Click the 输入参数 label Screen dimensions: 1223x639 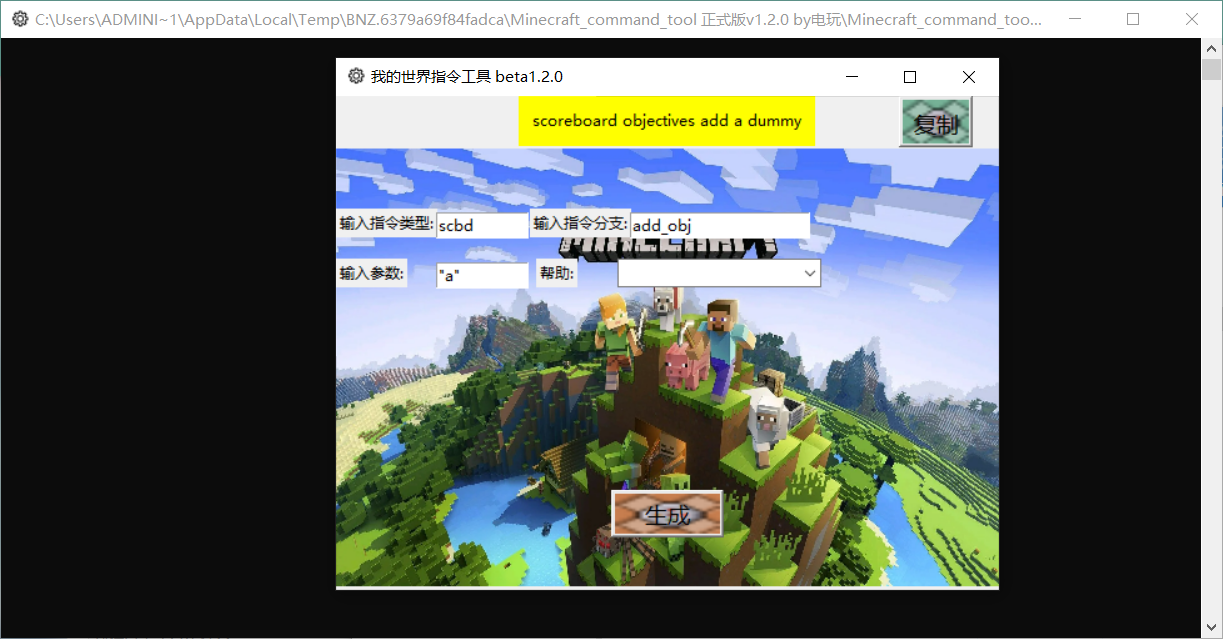pyautogui.click(x=371, y=273)
